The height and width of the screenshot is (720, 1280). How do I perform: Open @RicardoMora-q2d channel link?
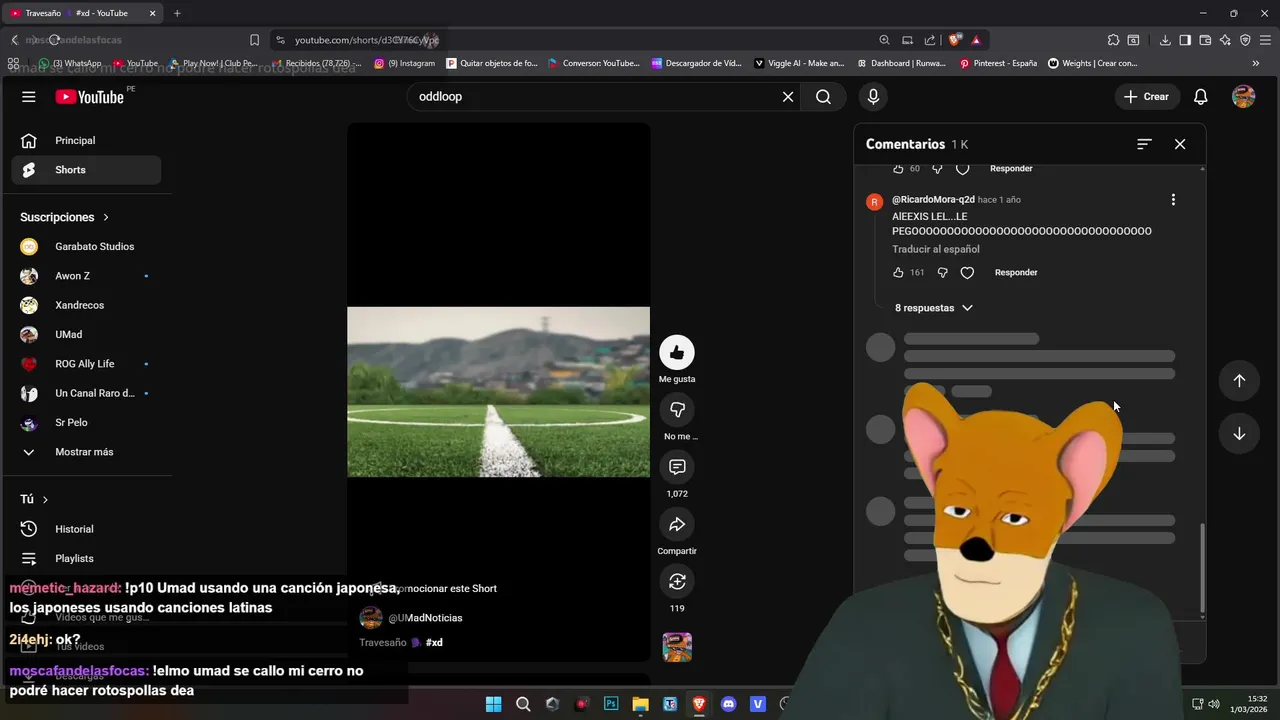click(933, 200)
